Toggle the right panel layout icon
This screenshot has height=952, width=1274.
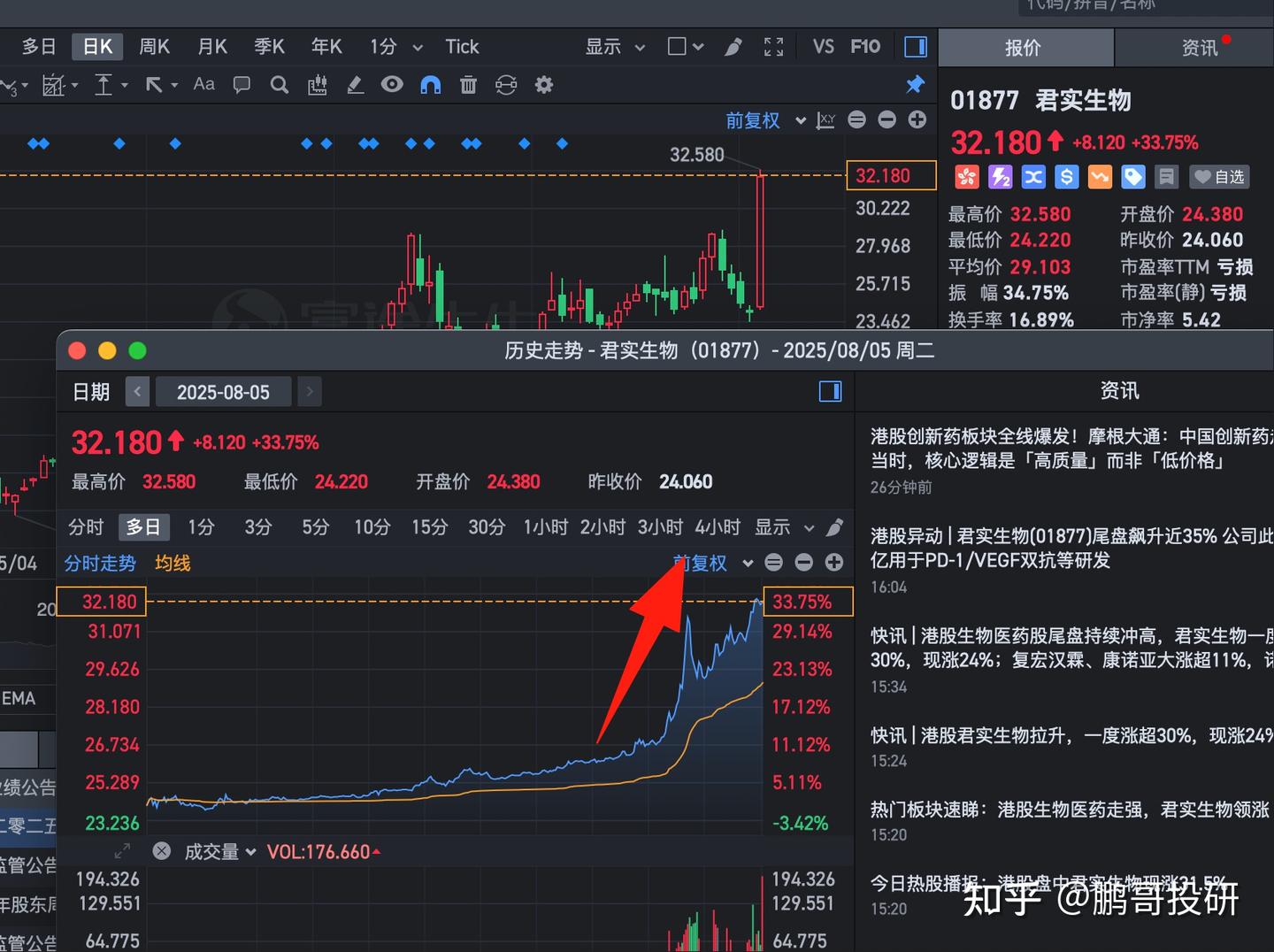pyautogui.click(x=916, y=47)
